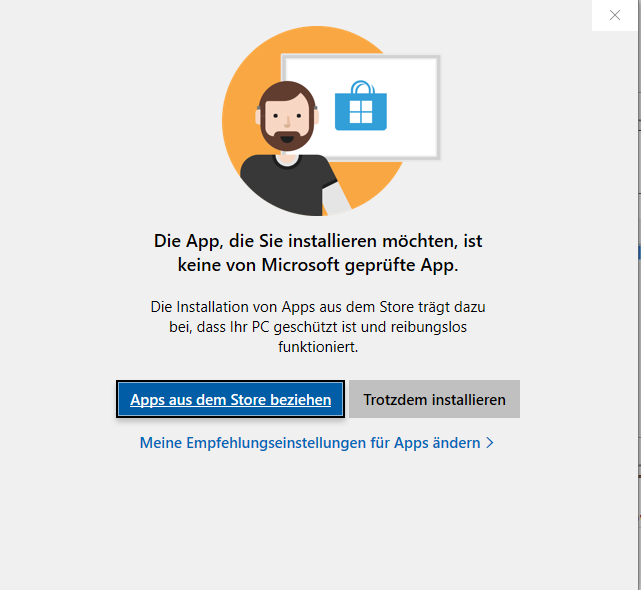Click the man's brown hair

click(283, 93)
